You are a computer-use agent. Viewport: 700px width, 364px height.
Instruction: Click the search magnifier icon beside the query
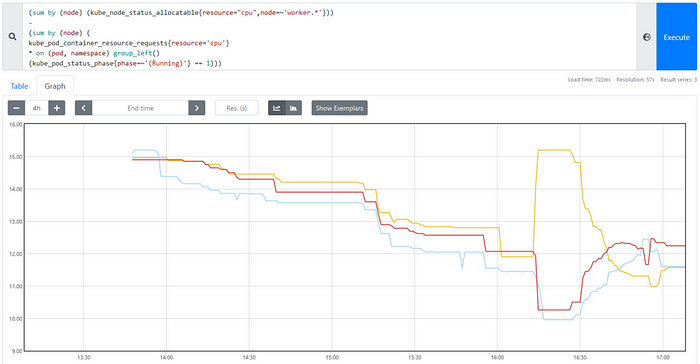12,37
